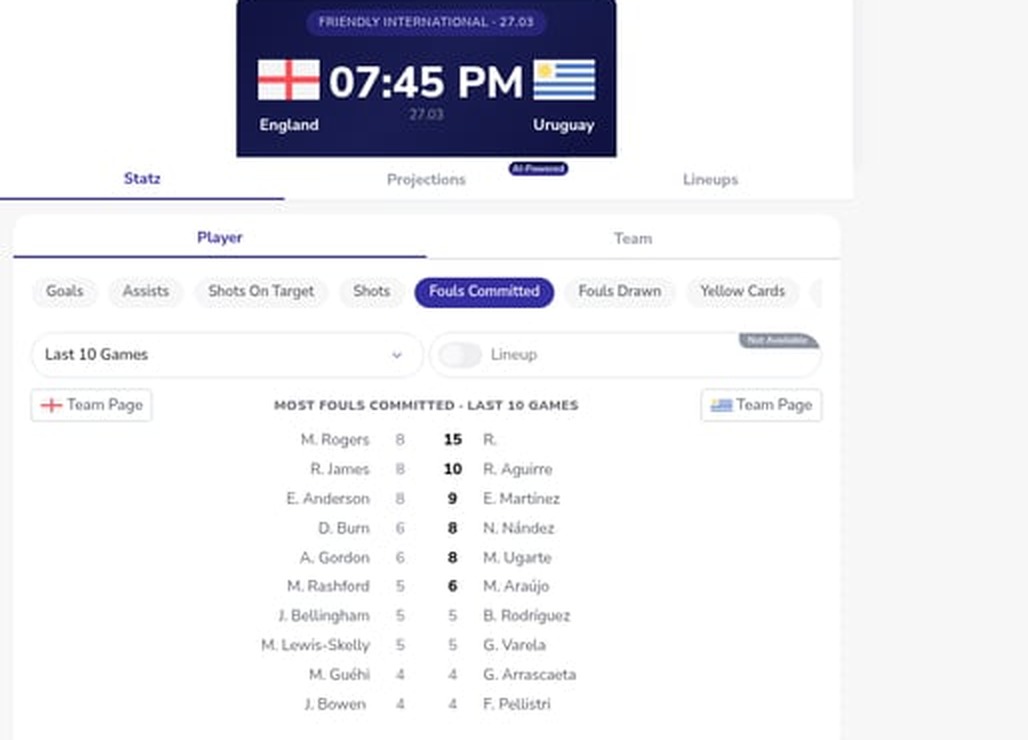Open the Last 10 Games dropdown
The image size is (1028, 740).
[x=227, y=354]
